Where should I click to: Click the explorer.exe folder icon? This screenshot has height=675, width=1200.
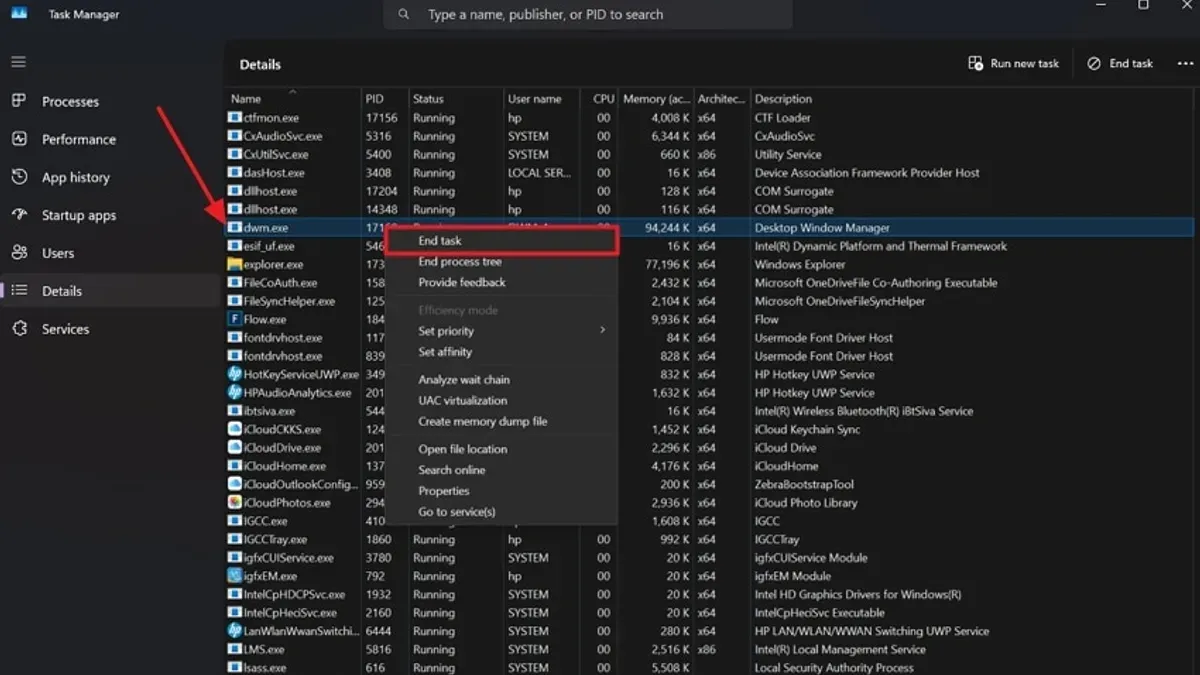[x=235, y=265]
